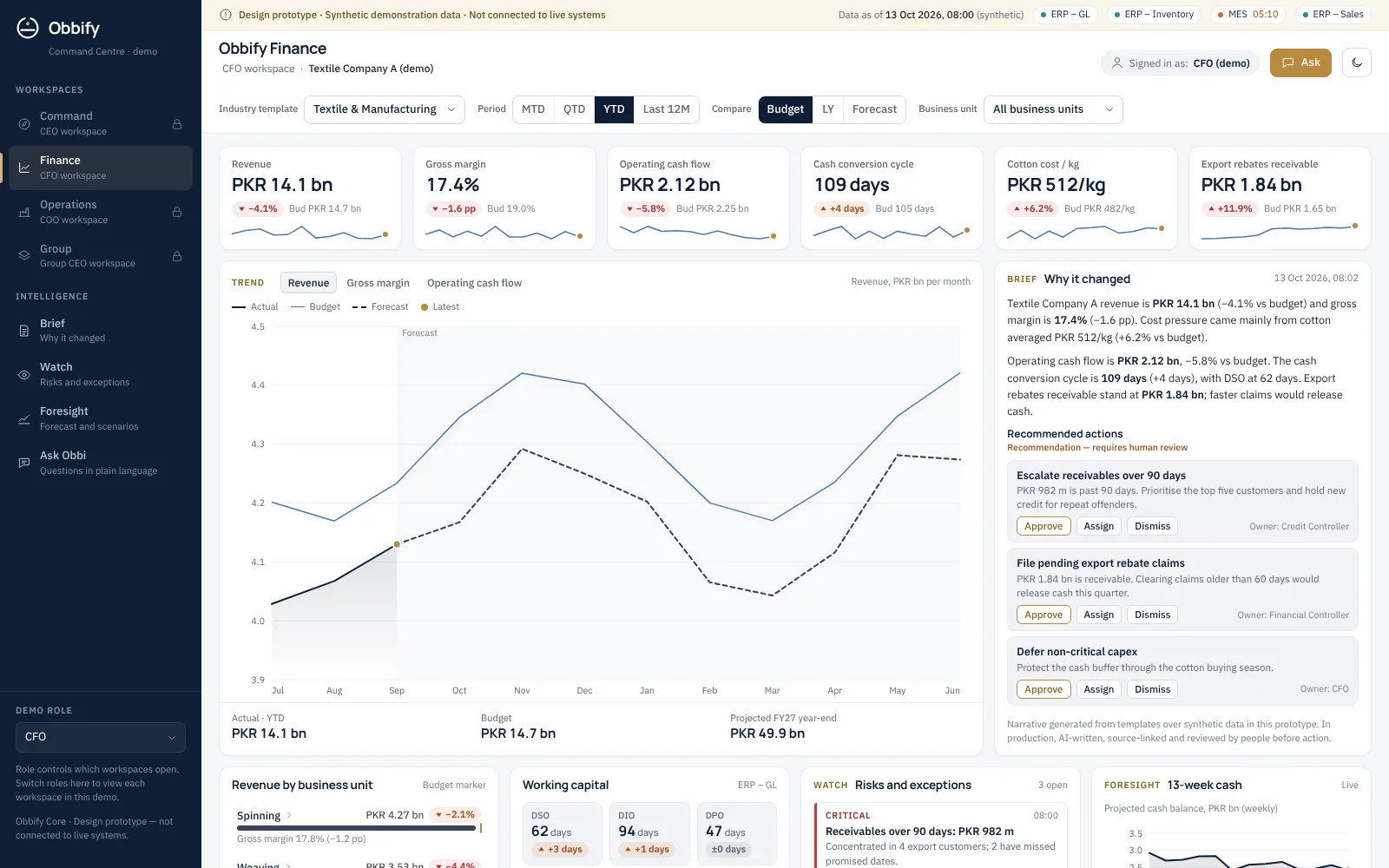Click the user avatar icon beside Signed in as

1117,63
